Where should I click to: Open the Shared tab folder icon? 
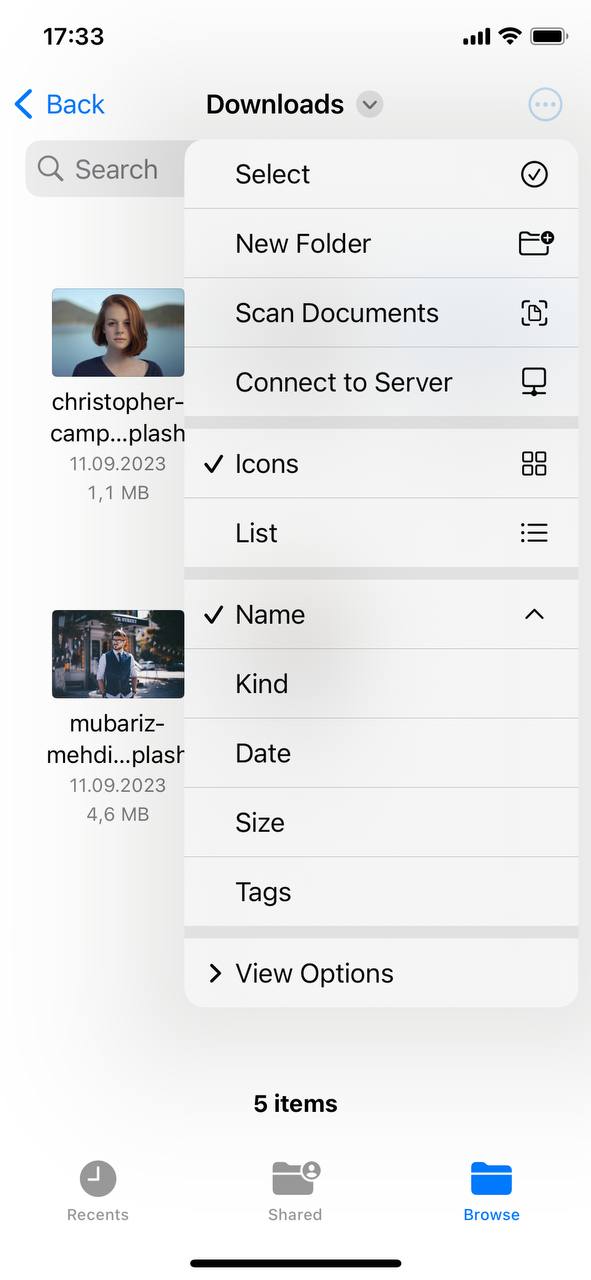click(295, 1180)
